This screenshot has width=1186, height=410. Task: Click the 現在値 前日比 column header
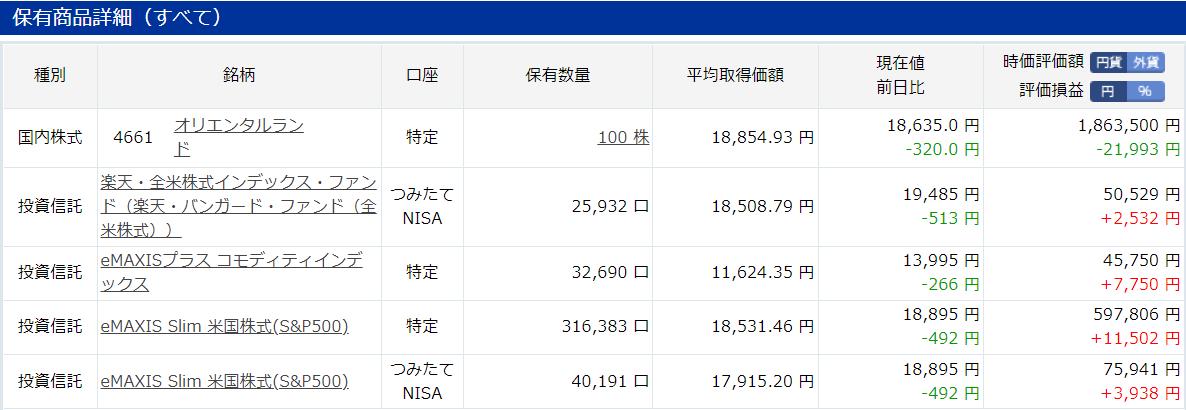click(900, 76)
